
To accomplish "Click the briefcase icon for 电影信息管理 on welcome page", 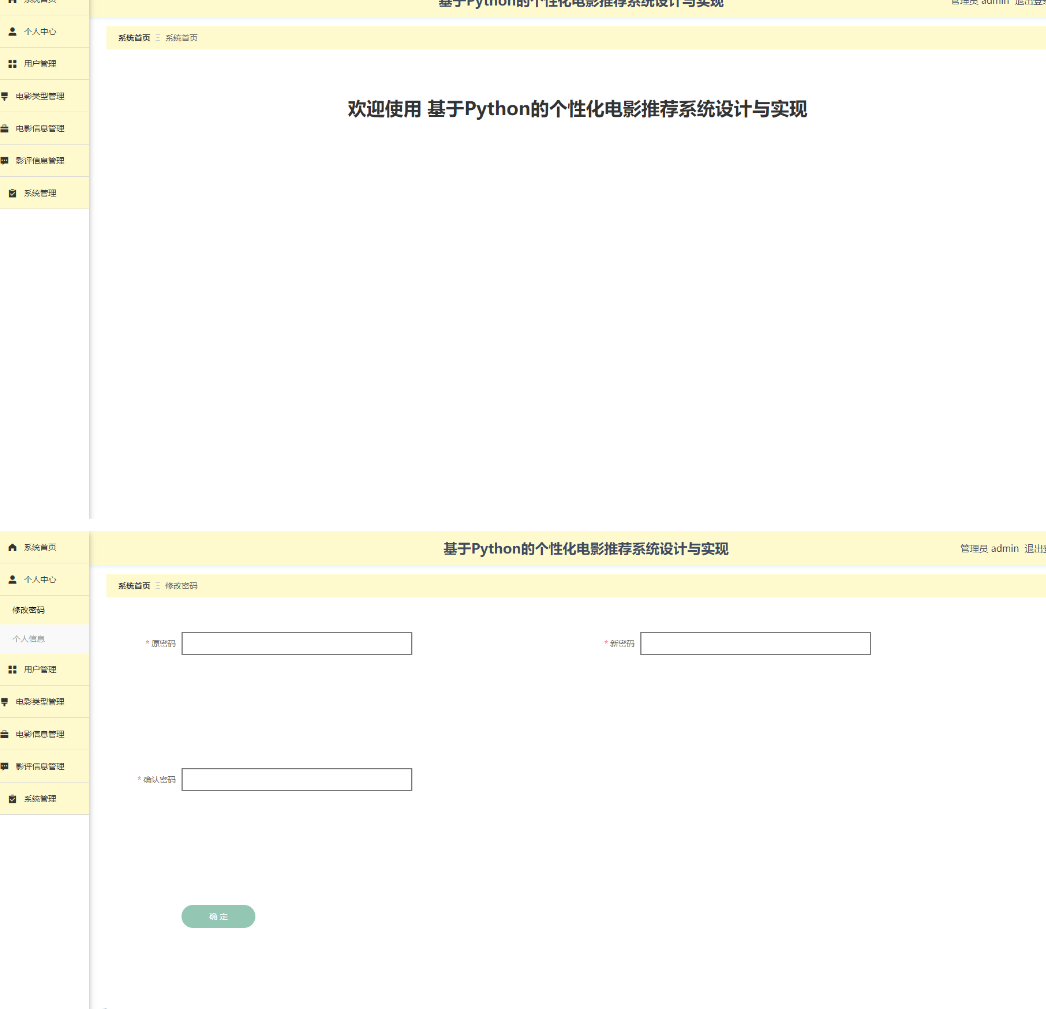I will (4, 129).
